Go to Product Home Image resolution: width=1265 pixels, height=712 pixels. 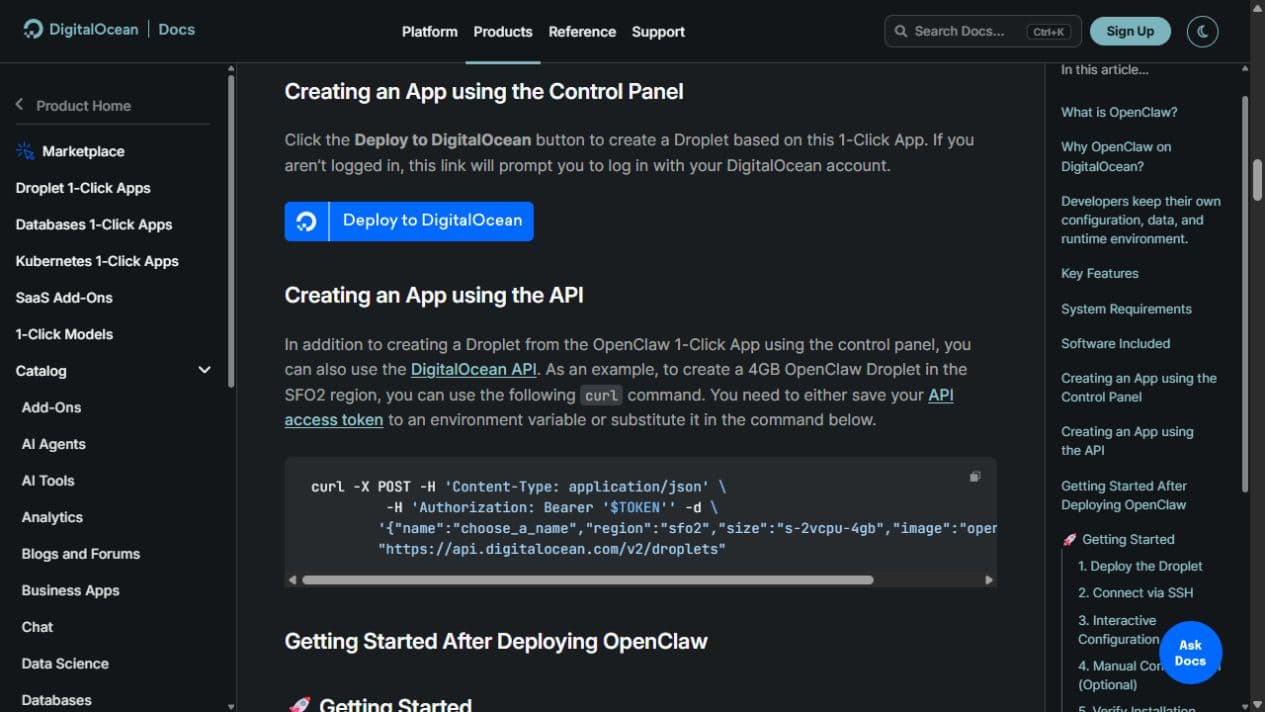click(x=83, y=105)
